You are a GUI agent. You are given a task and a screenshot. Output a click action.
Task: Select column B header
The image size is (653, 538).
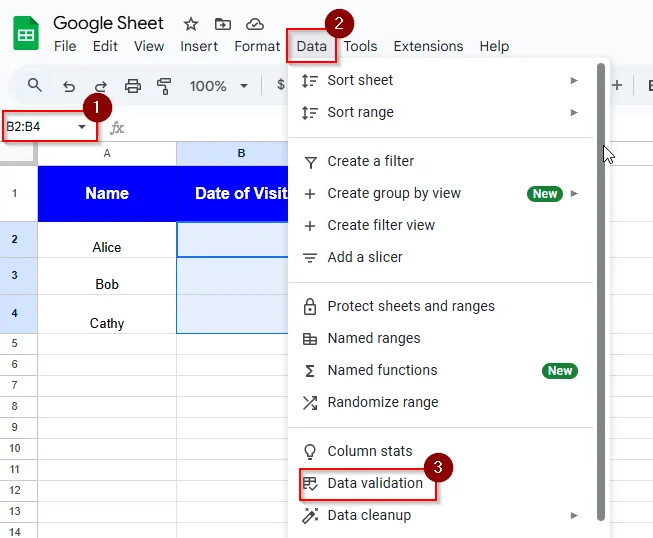(232, 154)
